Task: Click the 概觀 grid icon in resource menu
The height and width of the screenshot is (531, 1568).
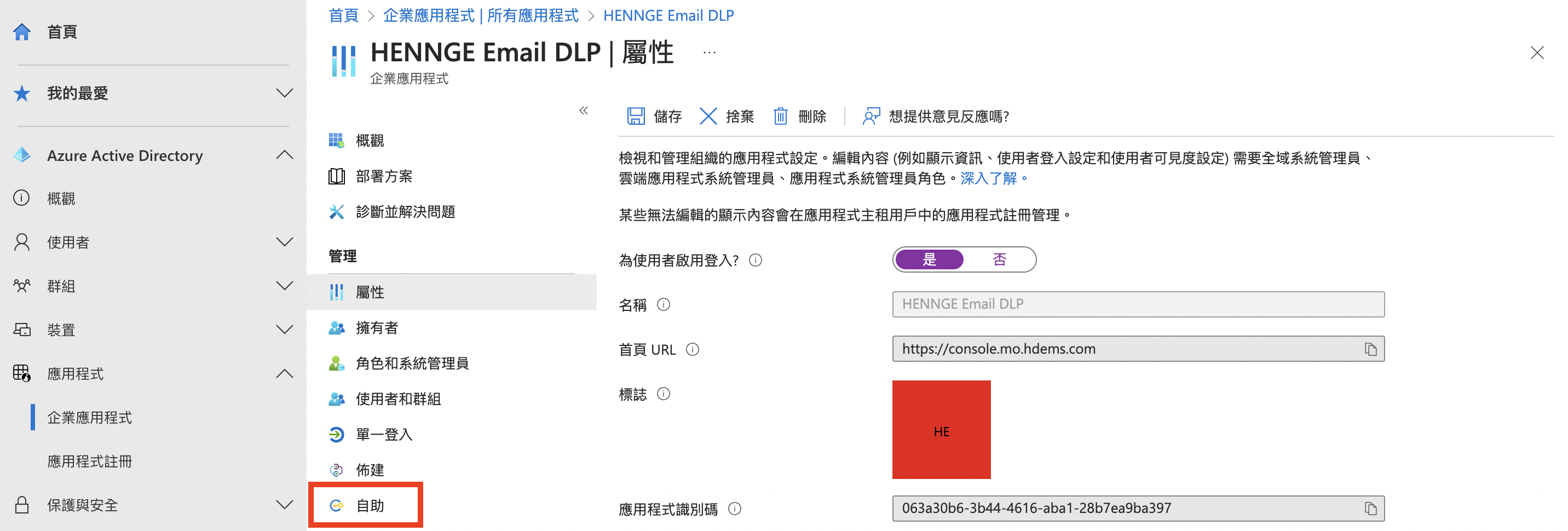Action: click(x=337, y=140)
